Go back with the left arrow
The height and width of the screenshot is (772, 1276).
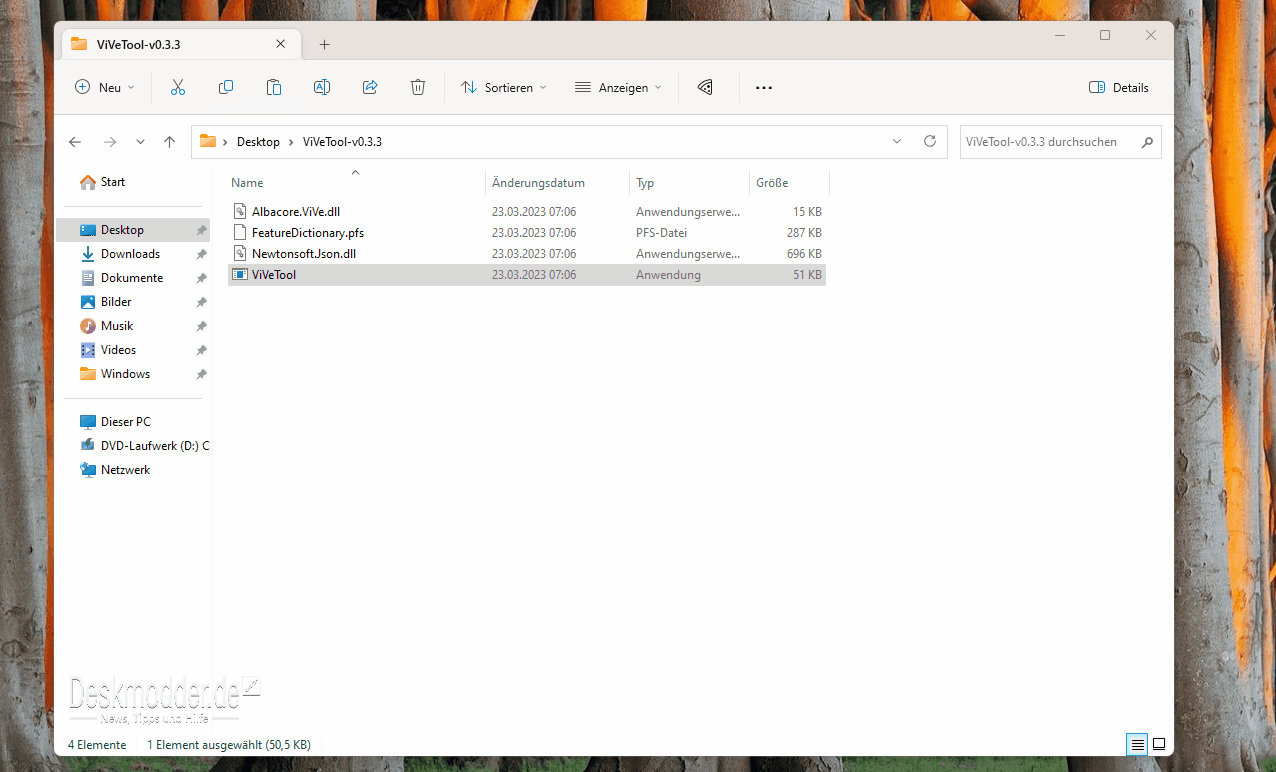coord(75,142)
